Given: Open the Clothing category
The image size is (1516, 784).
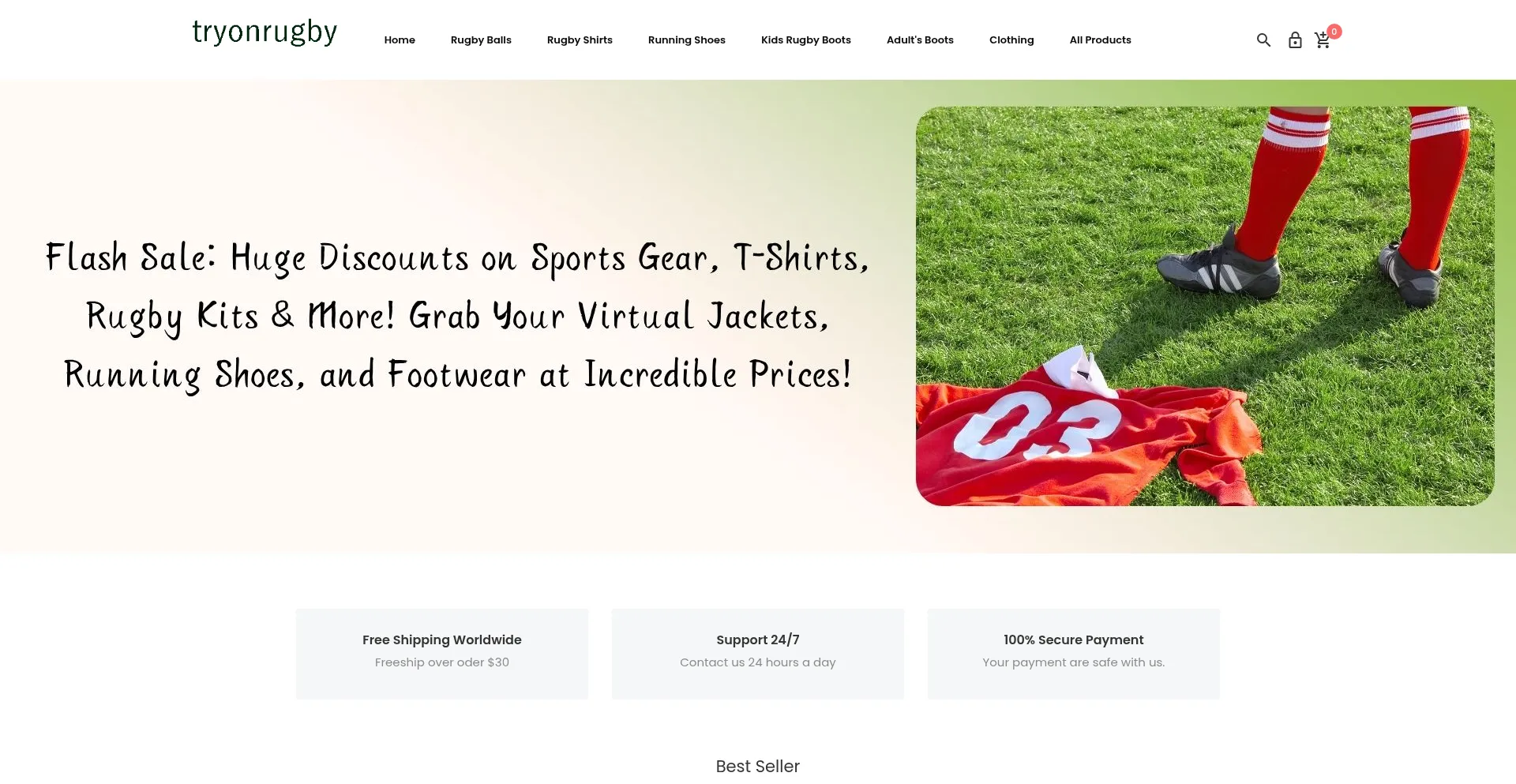Looking at the screenshot, I should [x=1011, y=40].
